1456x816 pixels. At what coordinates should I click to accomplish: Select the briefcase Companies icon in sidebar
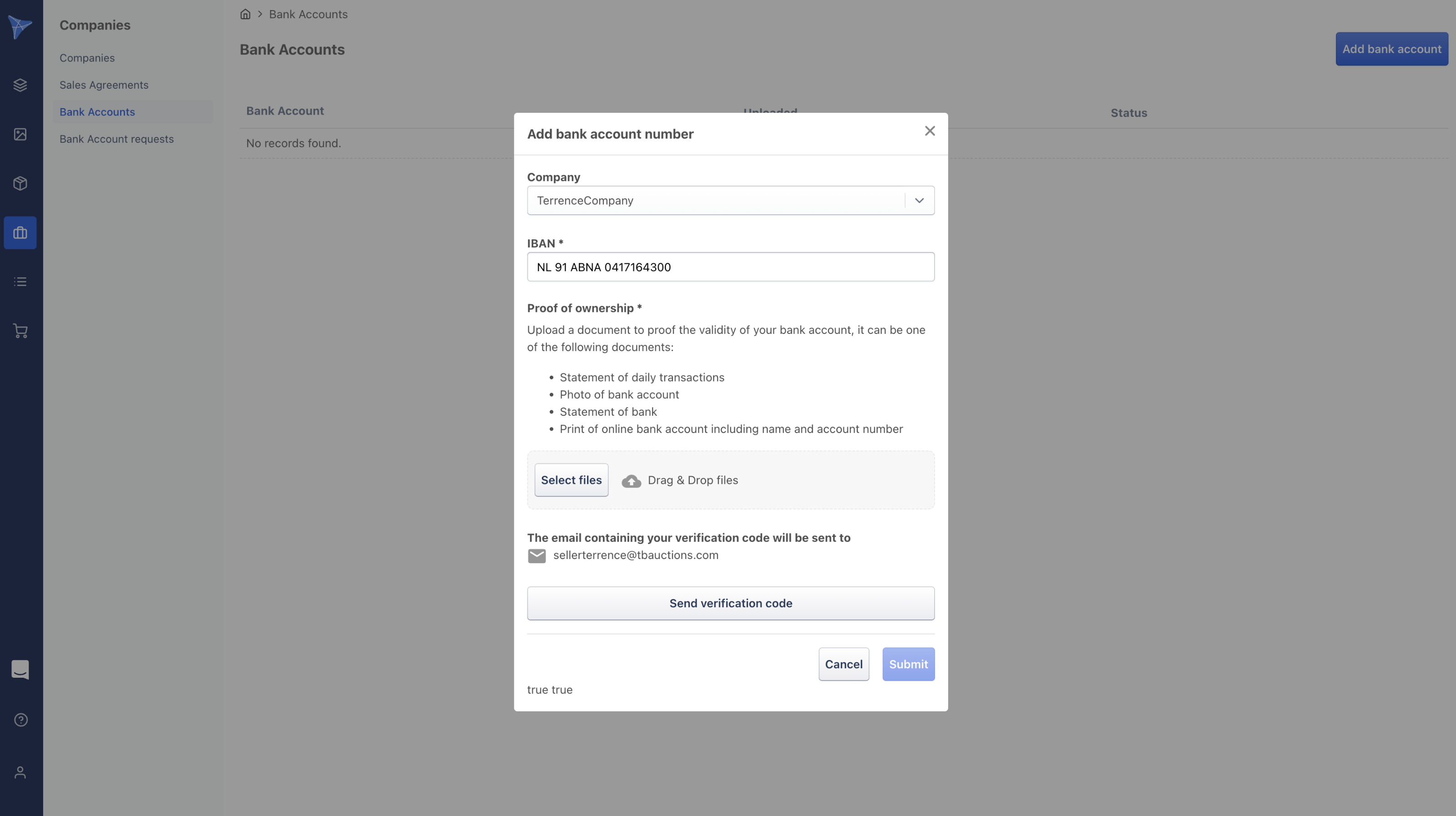pos(20,232)
